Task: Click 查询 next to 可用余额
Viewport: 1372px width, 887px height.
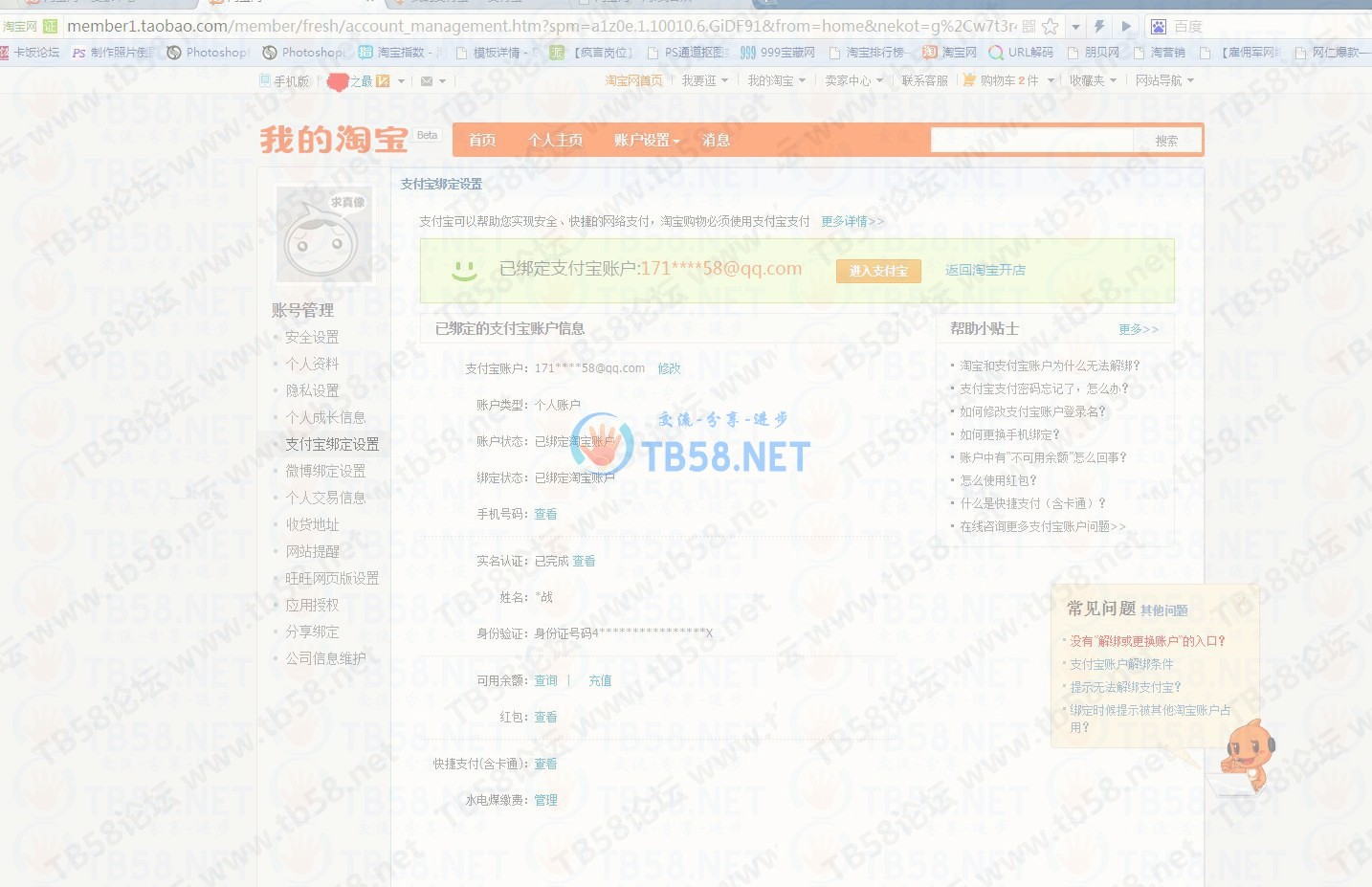Action: [x=545, y=680]
